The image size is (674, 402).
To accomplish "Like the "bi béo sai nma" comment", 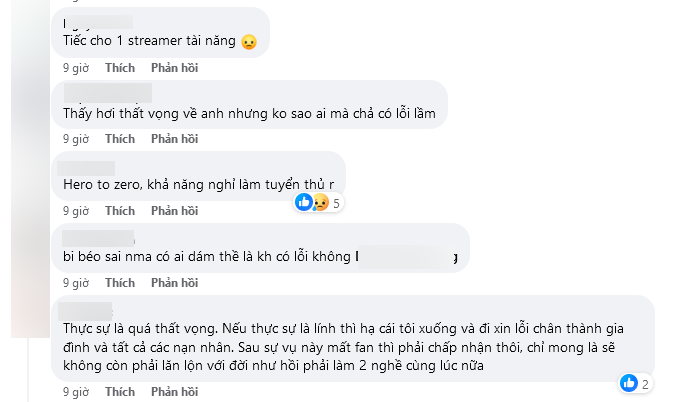I will click(x=120, y=282).
